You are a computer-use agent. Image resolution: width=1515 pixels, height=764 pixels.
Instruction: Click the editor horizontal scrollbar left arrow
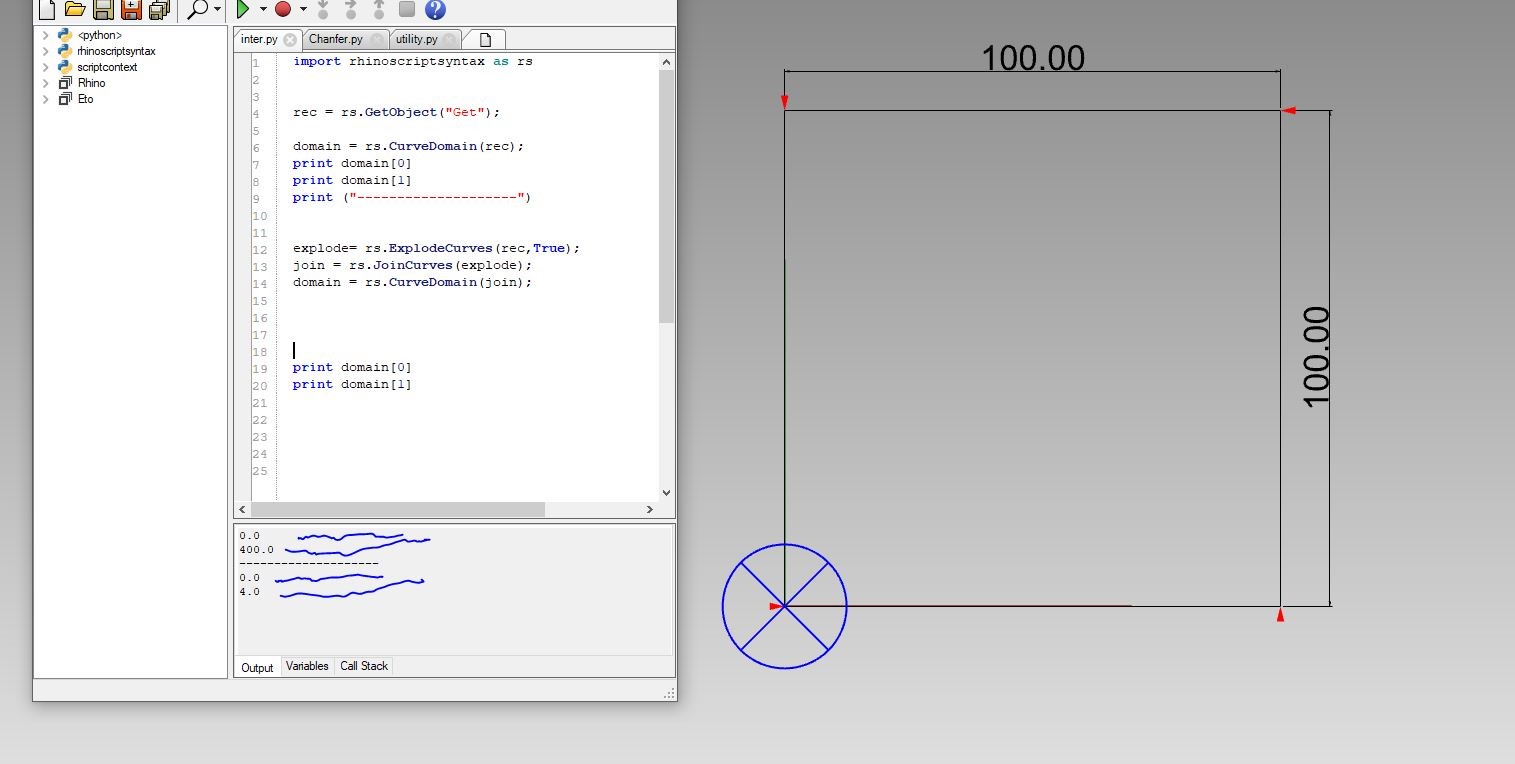point(243,509)
